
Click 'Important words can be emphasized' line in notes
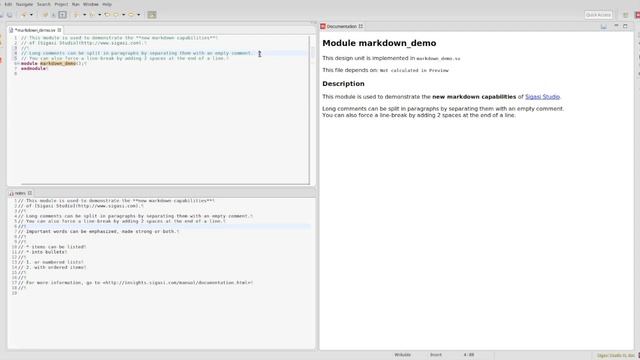pyautogui.click(x=98, y=231)
